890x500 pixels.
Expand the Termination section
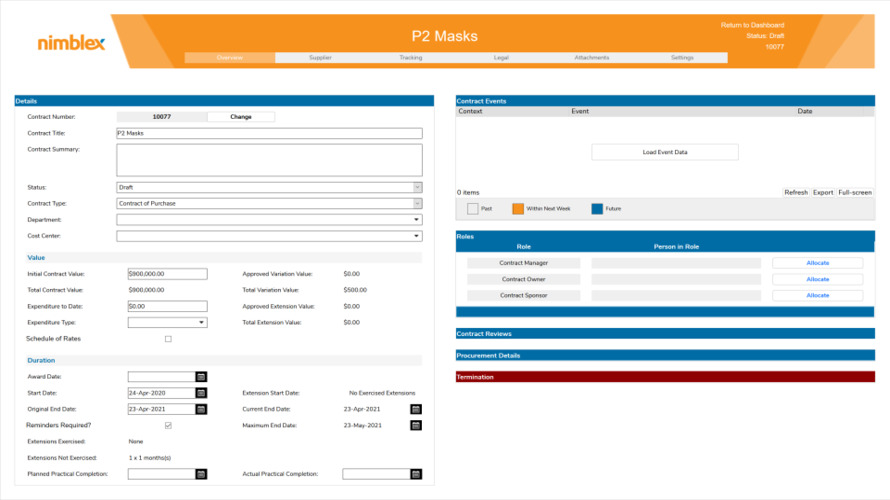[665, 377]
